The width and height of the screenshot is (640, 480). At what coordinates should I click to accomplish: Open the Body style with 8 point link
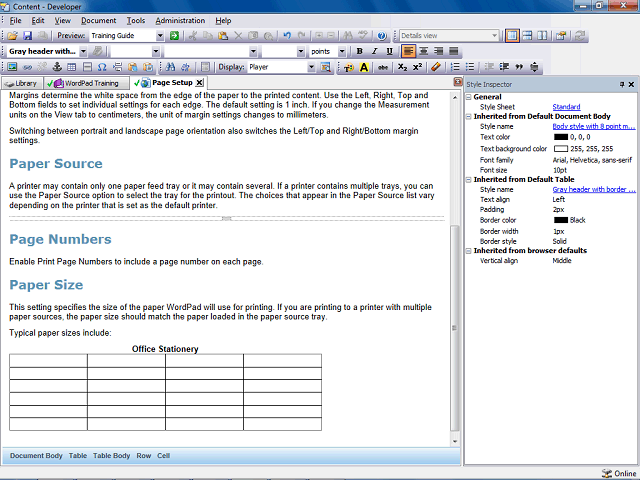[594, 127]
